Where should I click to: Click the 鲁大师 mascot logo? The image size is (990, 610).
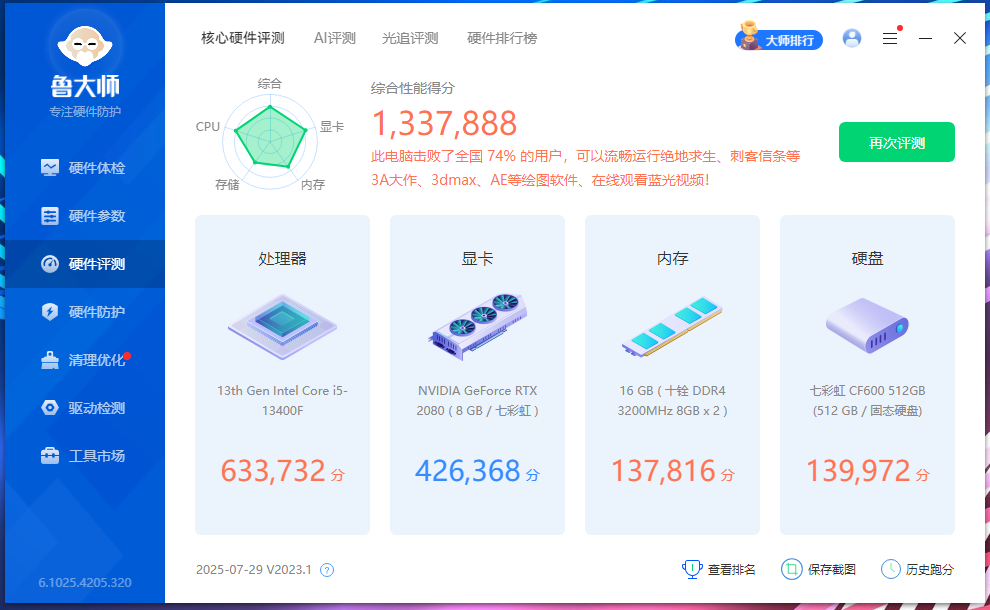click(85, 44)
